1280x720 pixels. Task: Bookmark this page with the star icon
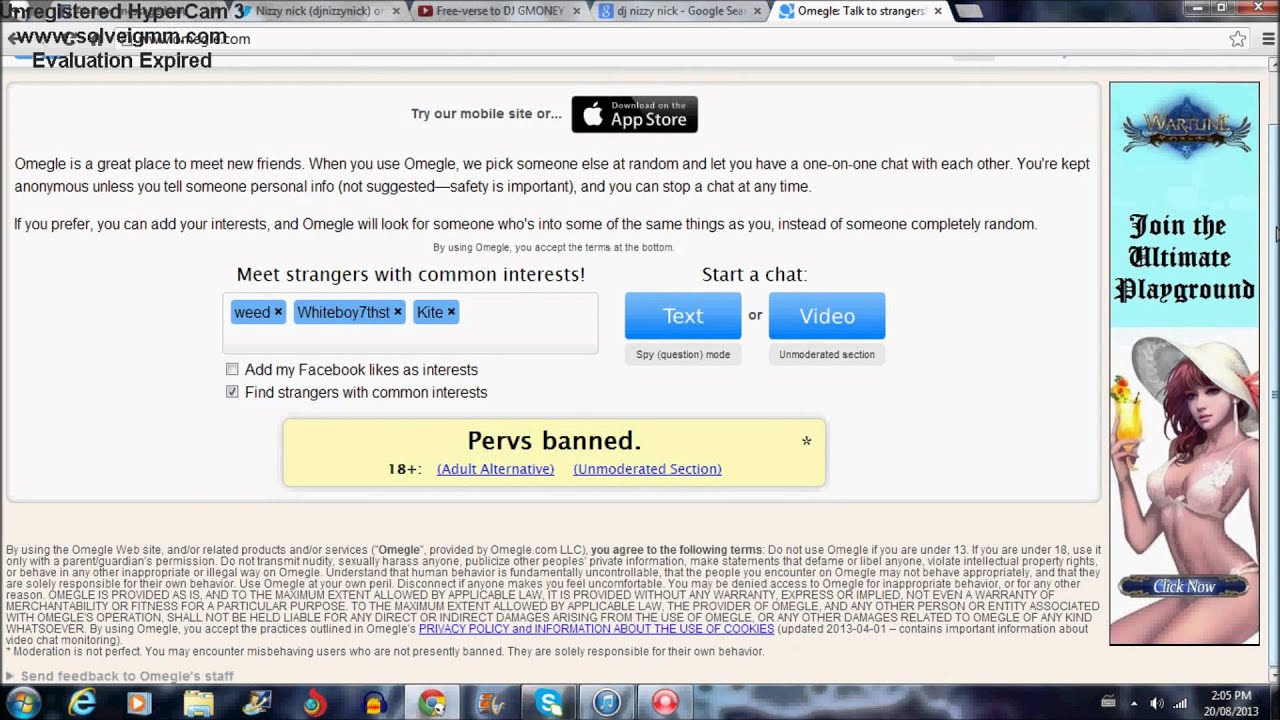(x=1238, y=39)
